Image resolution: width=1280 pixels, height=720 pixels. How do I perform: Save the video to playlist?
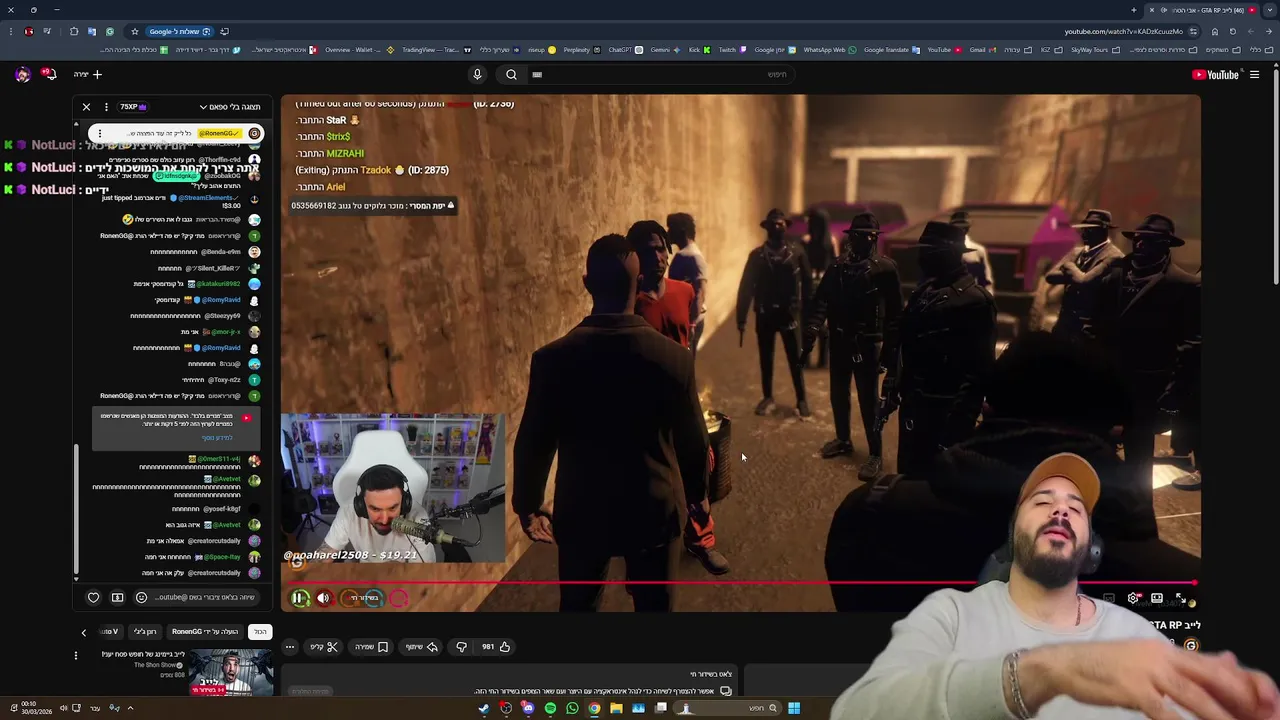[x=371, y=647]
